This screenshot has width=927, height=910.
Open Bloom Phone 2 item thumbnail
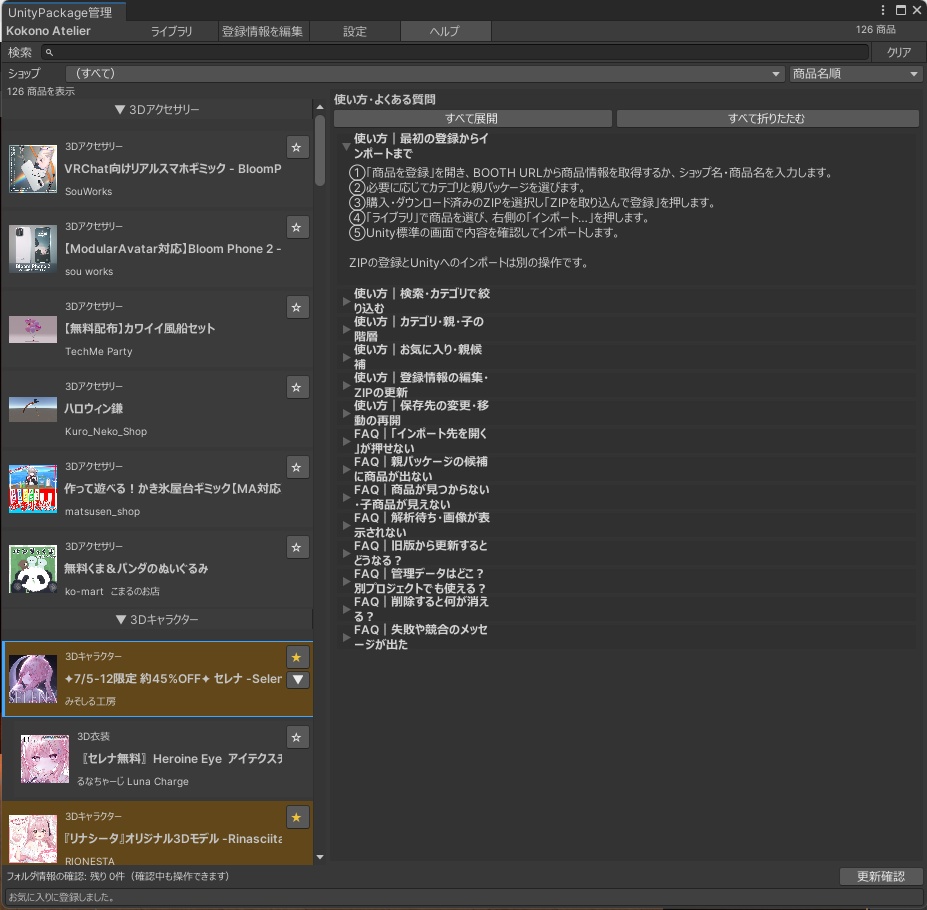tap(33, 249)
